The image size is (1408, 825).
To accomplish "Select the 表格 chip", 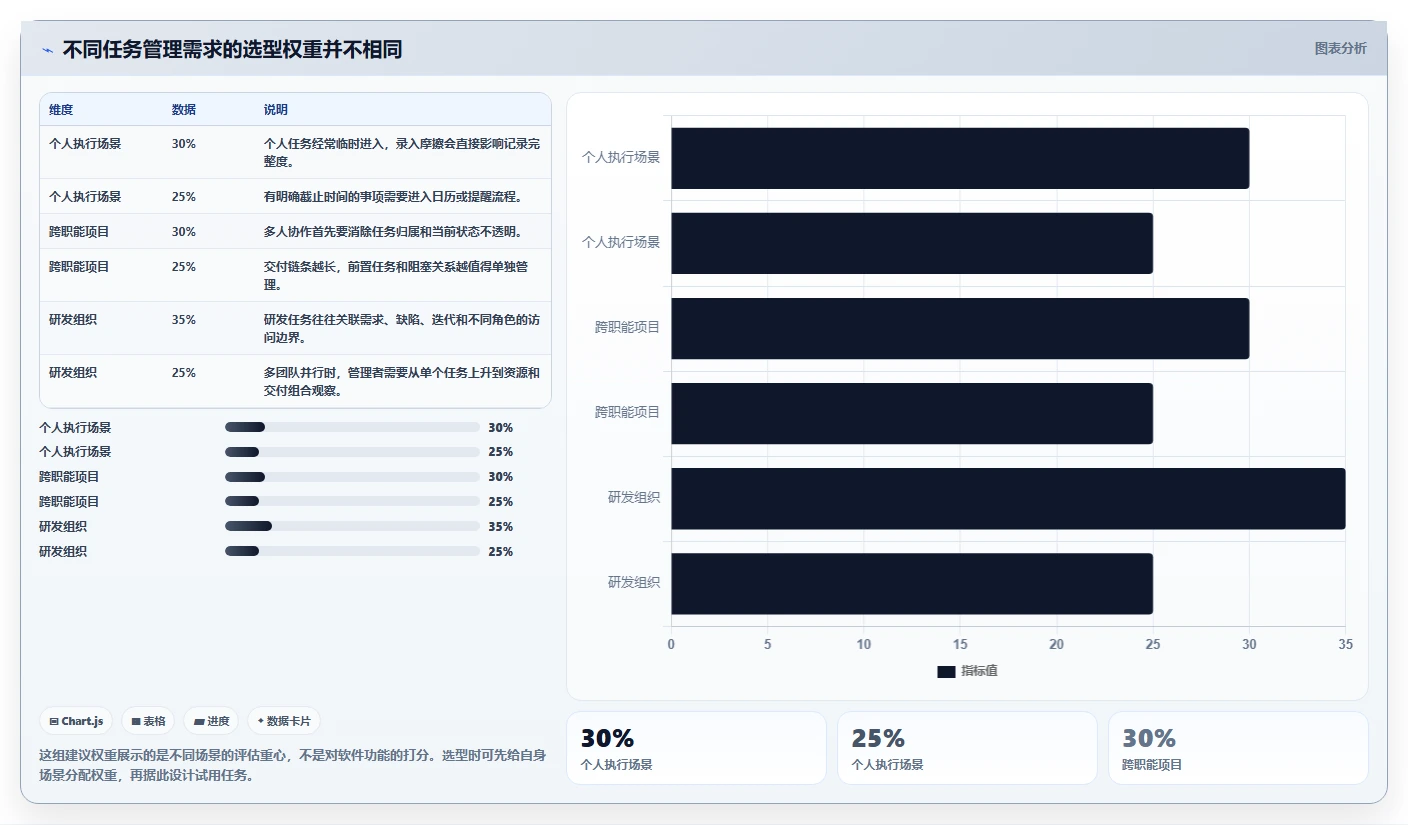I will point(149,721).
